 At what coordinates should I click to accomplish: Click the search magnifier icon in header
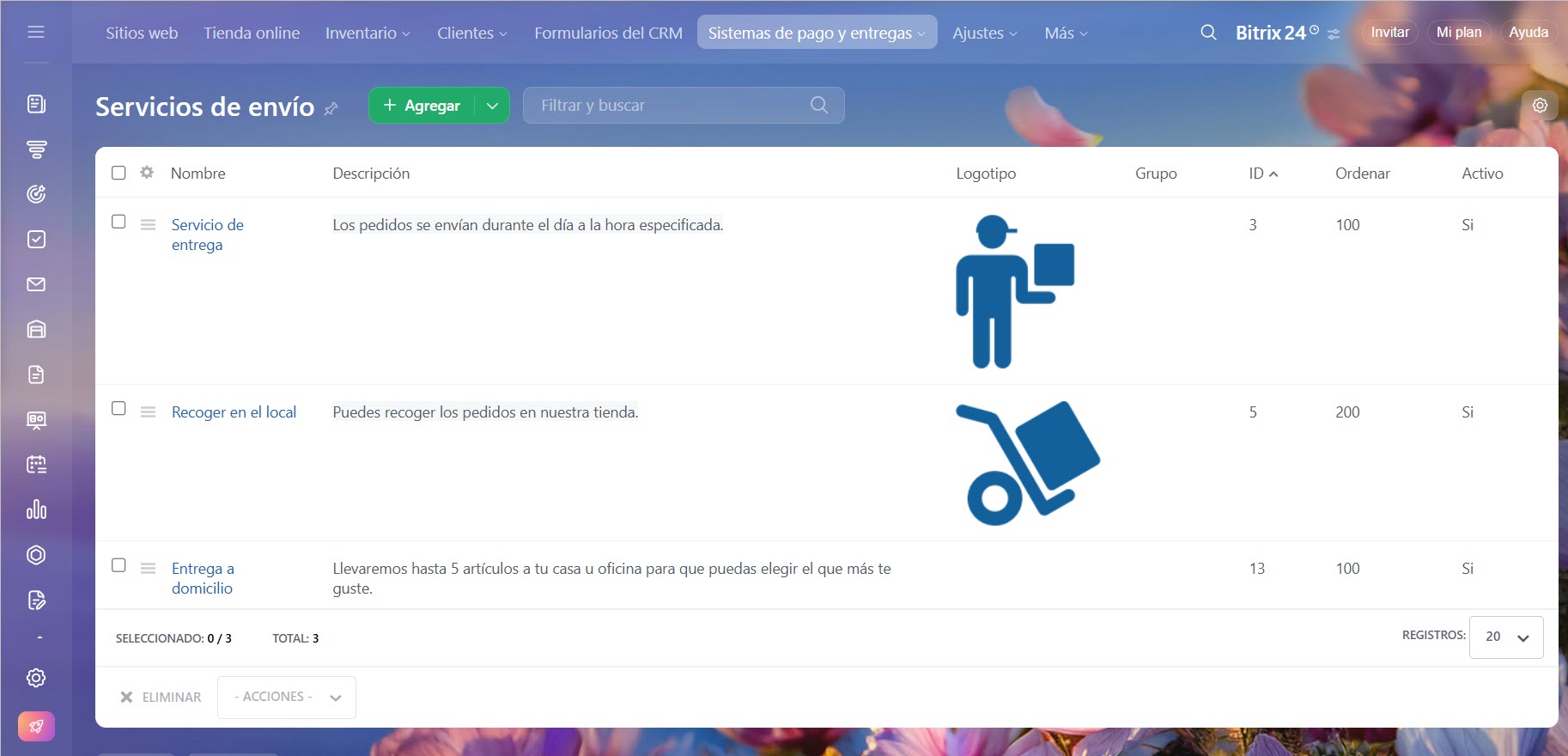(1207, 33)
